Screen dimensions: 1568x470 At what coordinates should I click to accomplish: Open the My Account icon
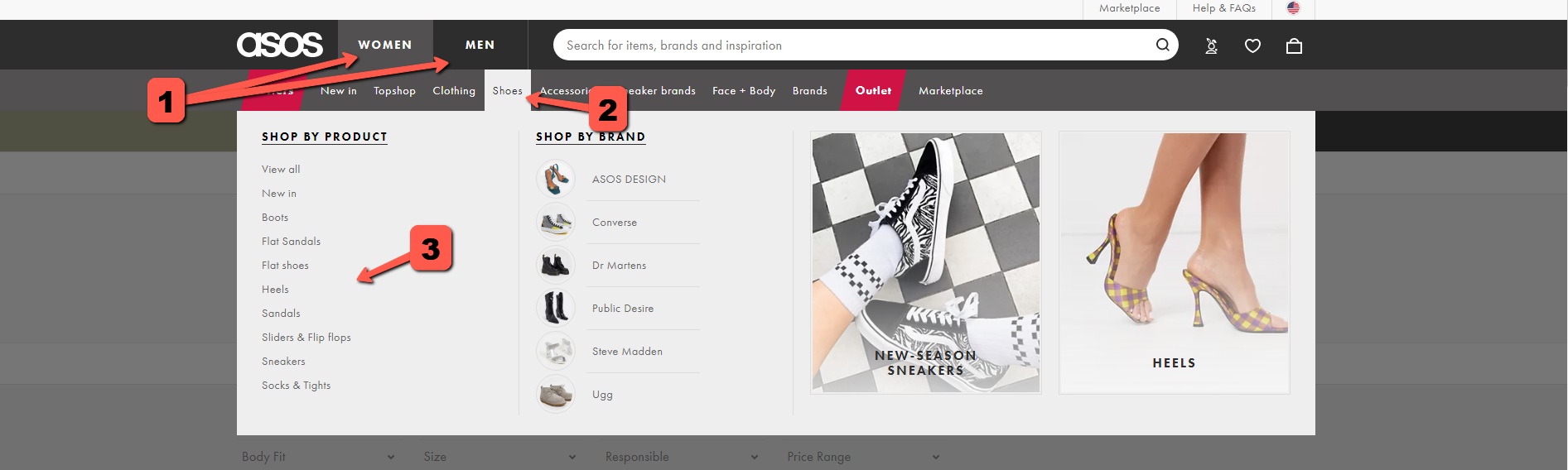click(1211, 46)
